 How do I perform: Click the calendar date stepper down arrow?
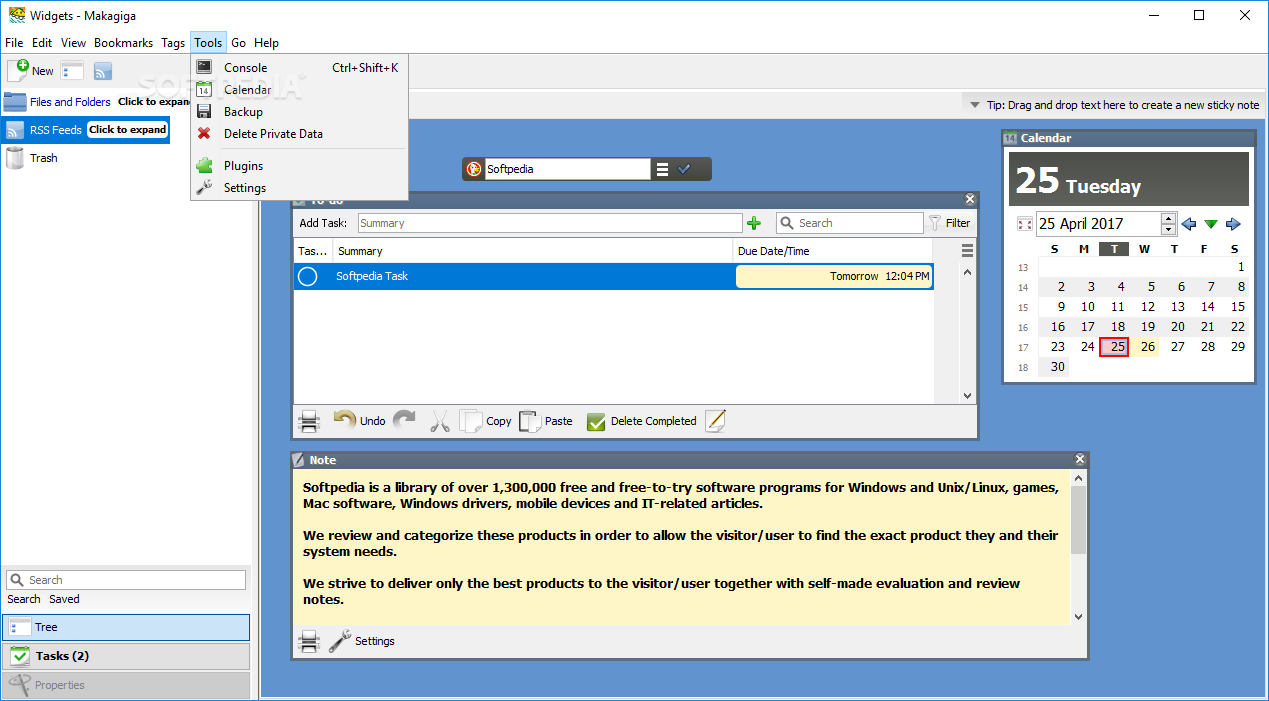click(1169, 229)
